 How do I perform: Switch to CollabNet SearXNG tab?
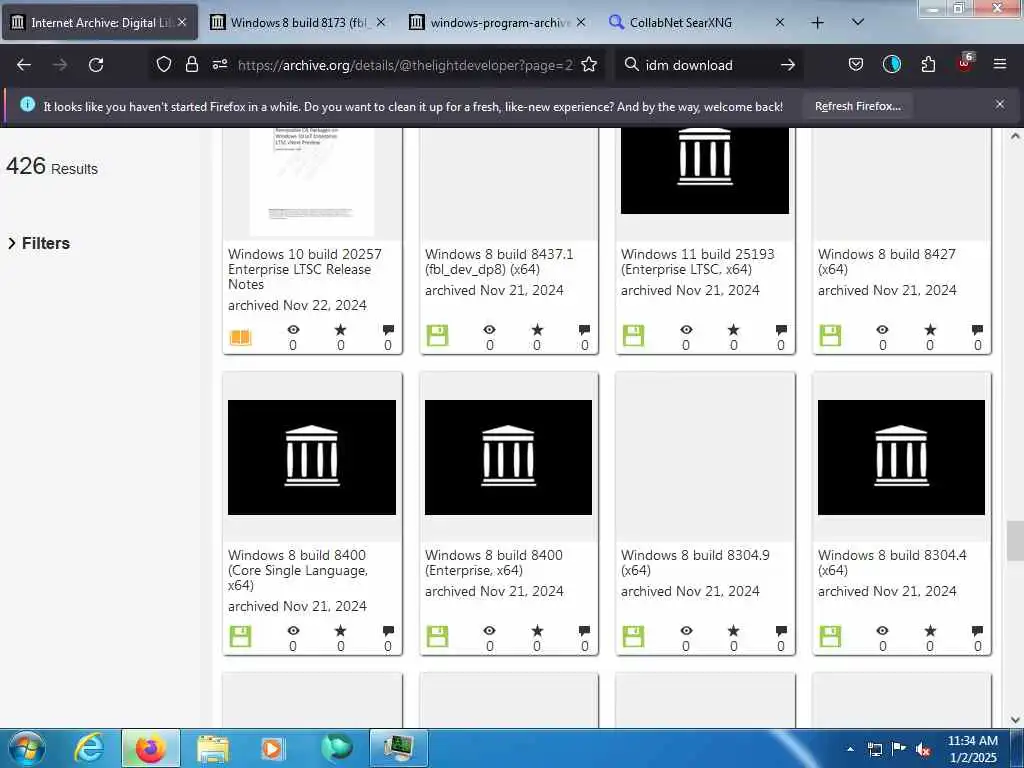tap(680, 23)
